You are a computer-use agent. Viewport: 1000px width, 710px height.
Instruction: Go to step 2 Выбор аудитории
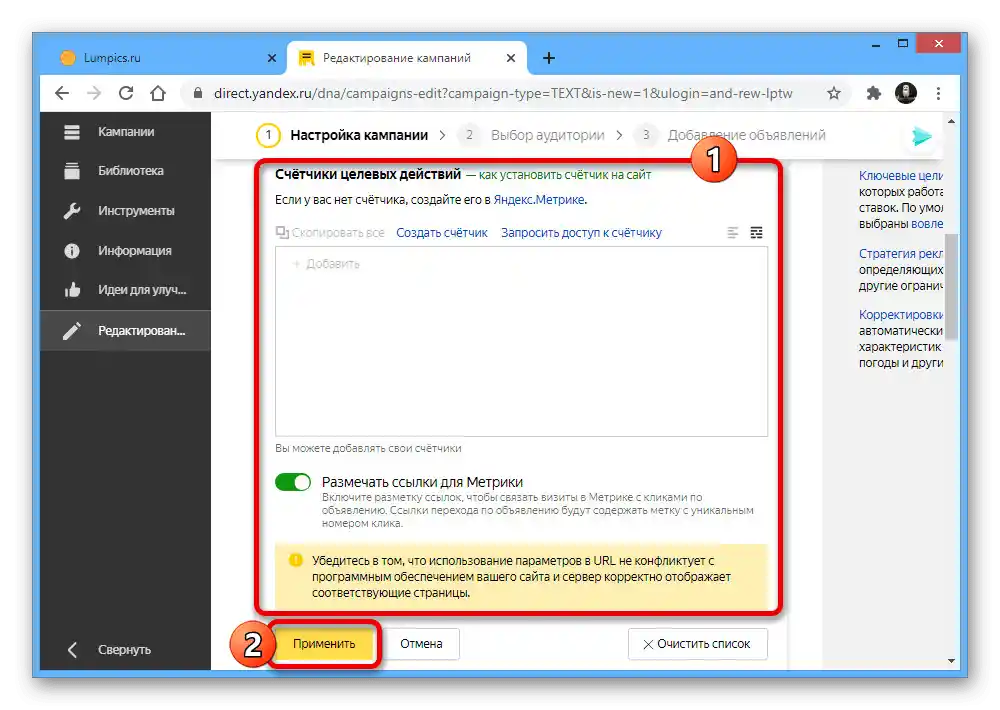click(533, 135)
